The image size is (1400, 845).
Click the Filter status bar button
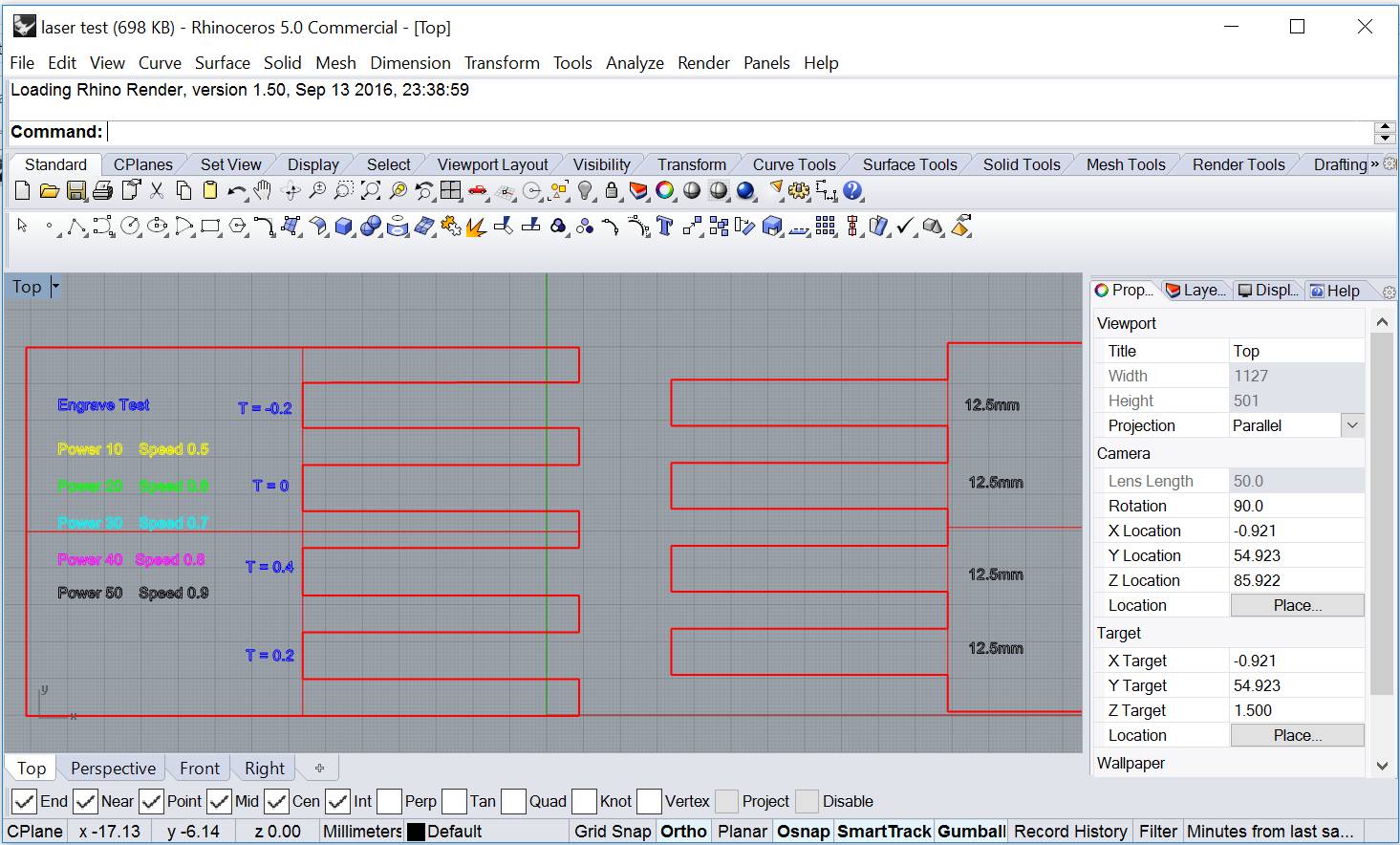click(1157, 831)
